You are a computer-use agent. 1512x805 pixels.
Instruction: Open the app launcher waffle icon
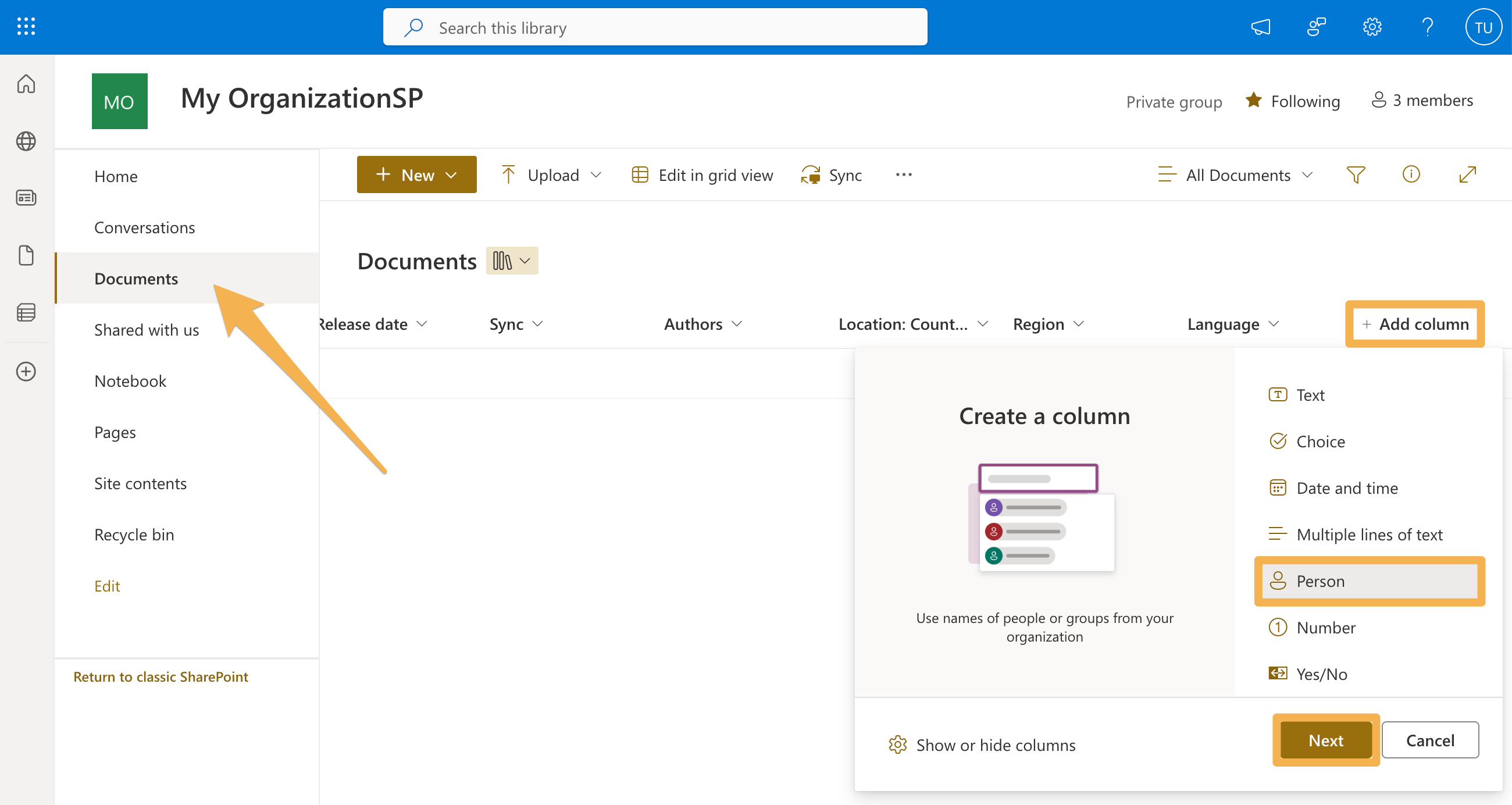pyautogui.click(x=26, y=26)
